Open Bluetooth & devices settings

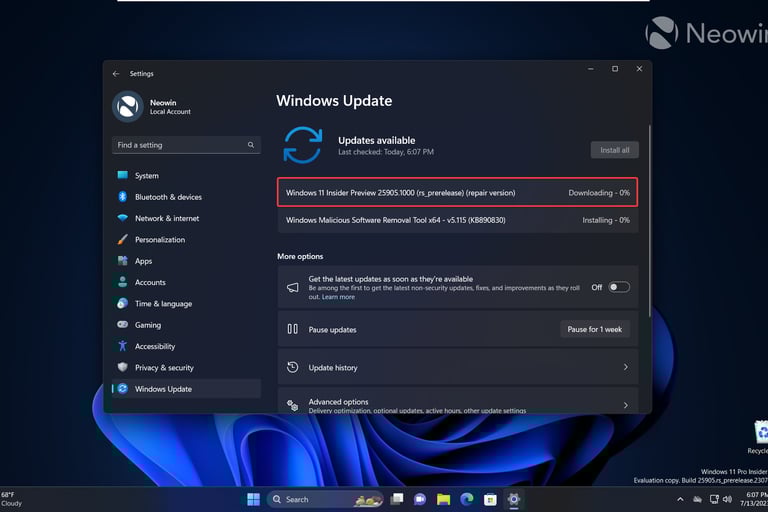186,197
